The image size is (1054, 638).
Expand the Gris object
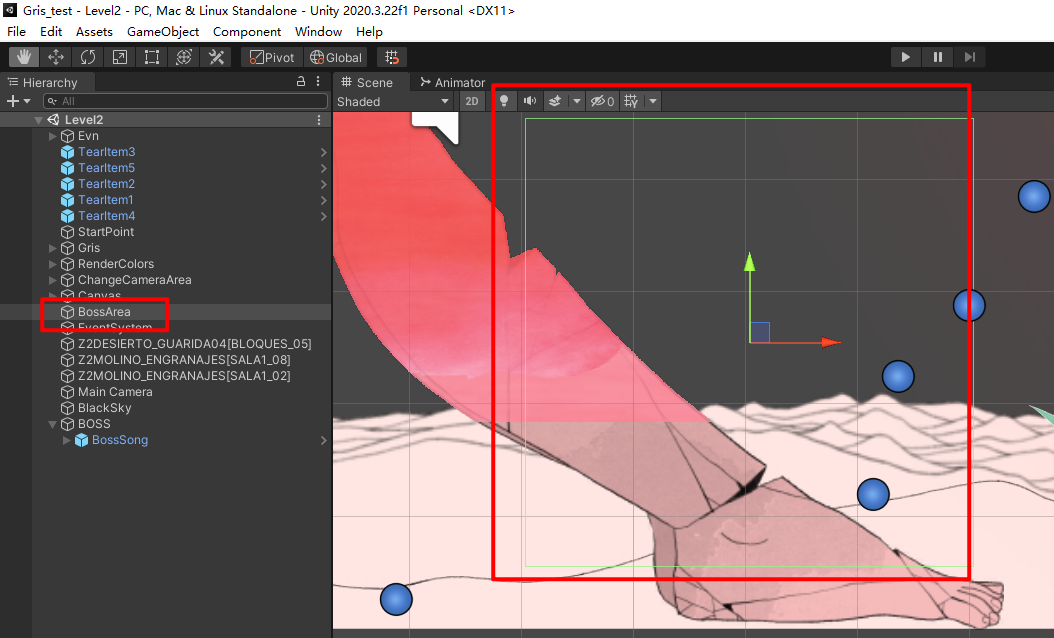[52, 248]
